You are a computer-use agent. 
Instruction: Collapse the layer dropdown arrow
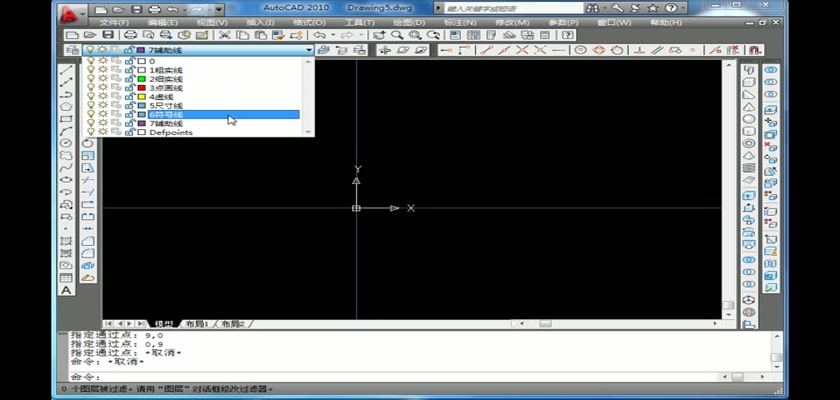pyautogui.click(x=309, y=50)
